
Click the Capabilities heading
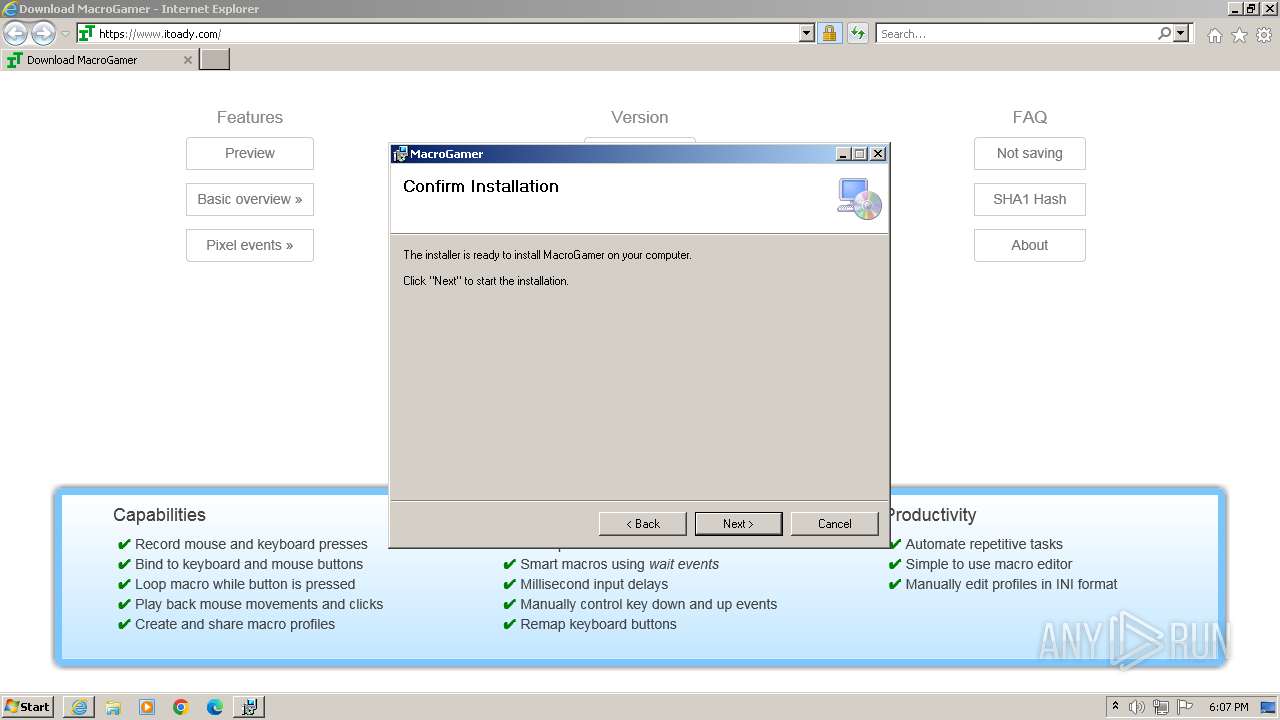[x=159, y=515]
